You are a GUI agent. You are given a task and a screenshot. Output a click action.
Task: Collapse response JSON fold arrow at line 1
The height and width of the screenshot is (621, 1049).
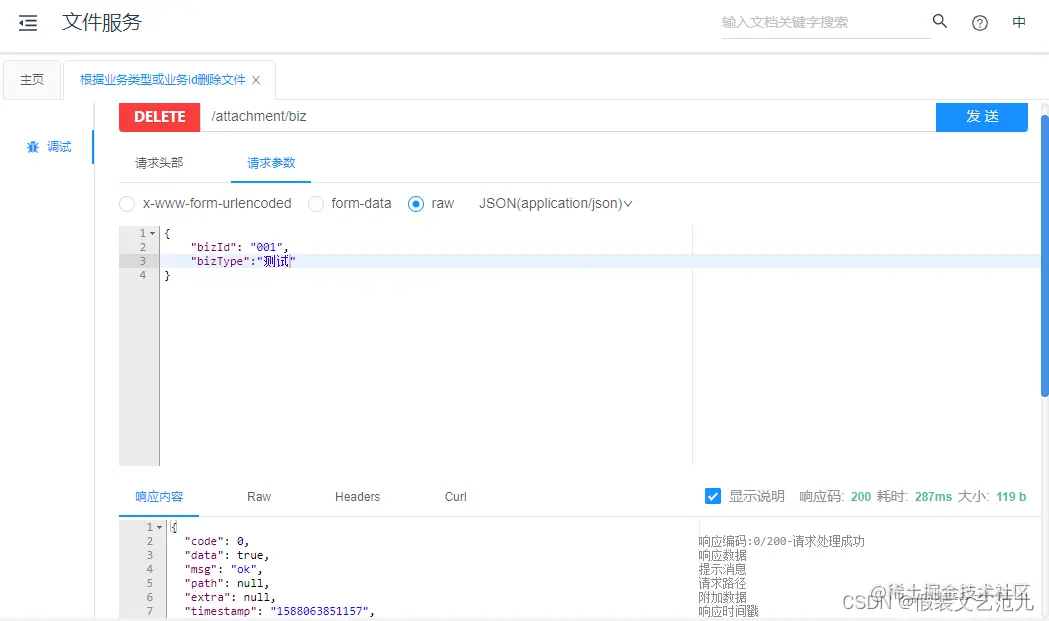[x=159, y=527]
